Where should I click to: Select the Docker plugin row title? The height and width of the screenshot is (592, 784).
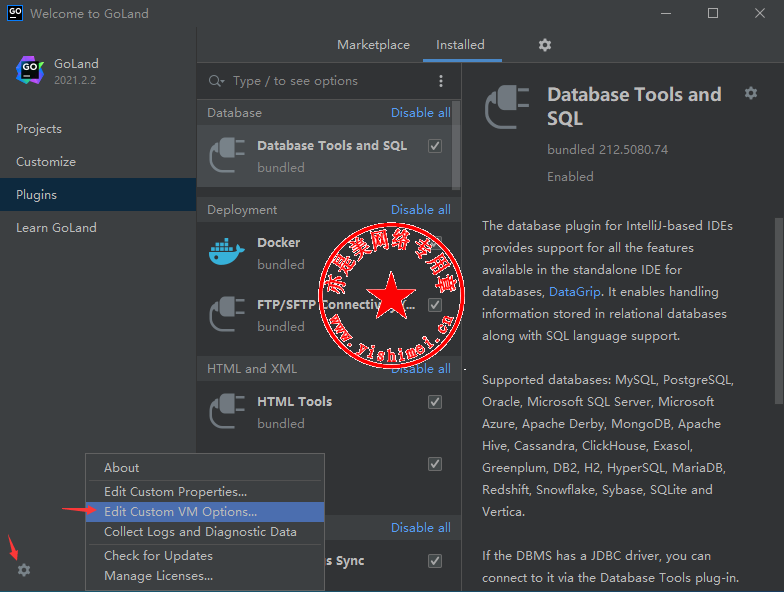pyautogui.click(x=278, y=242)
